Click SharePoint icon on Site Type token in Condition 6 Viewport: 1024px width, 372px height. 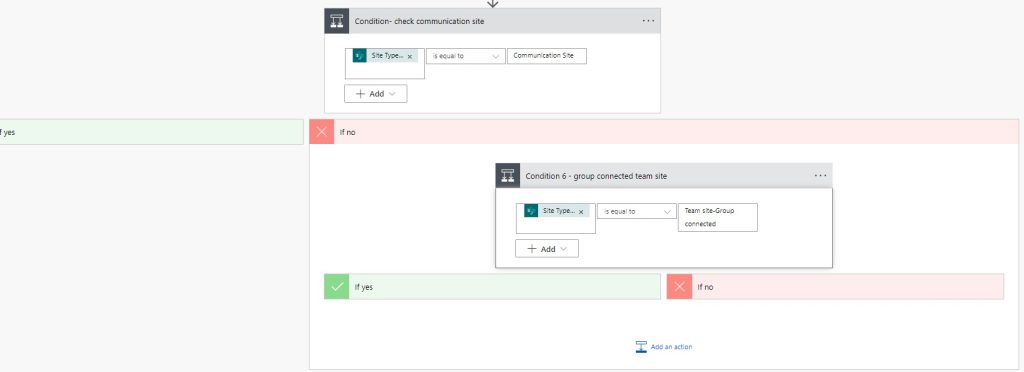tap(531, 211)
